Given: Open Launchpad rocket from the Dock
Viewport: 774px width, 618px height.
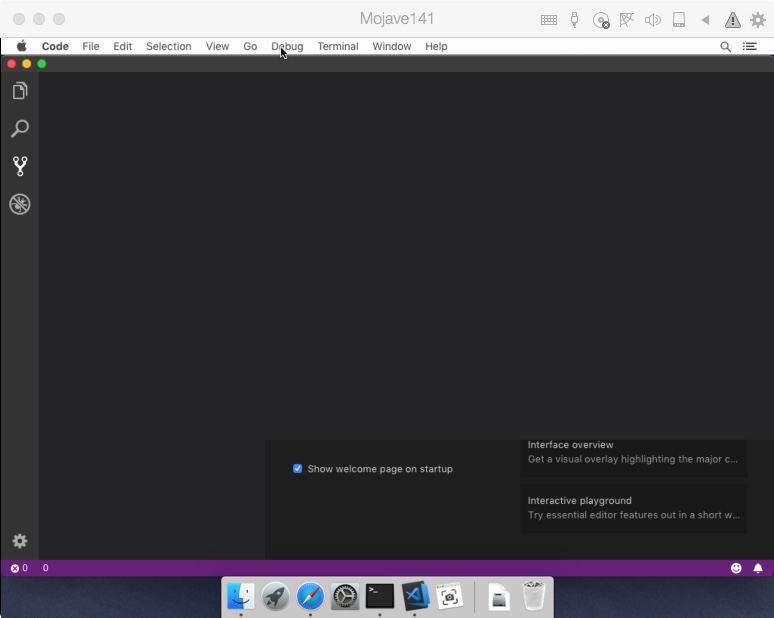Looking at the screenshot, I should coord(275,596).
